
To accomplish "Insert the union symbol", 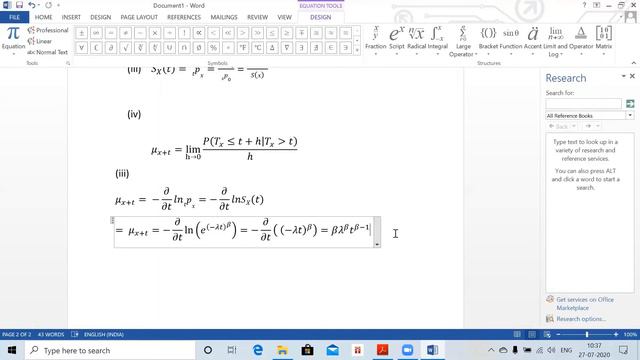I will [x=170, y=48].
